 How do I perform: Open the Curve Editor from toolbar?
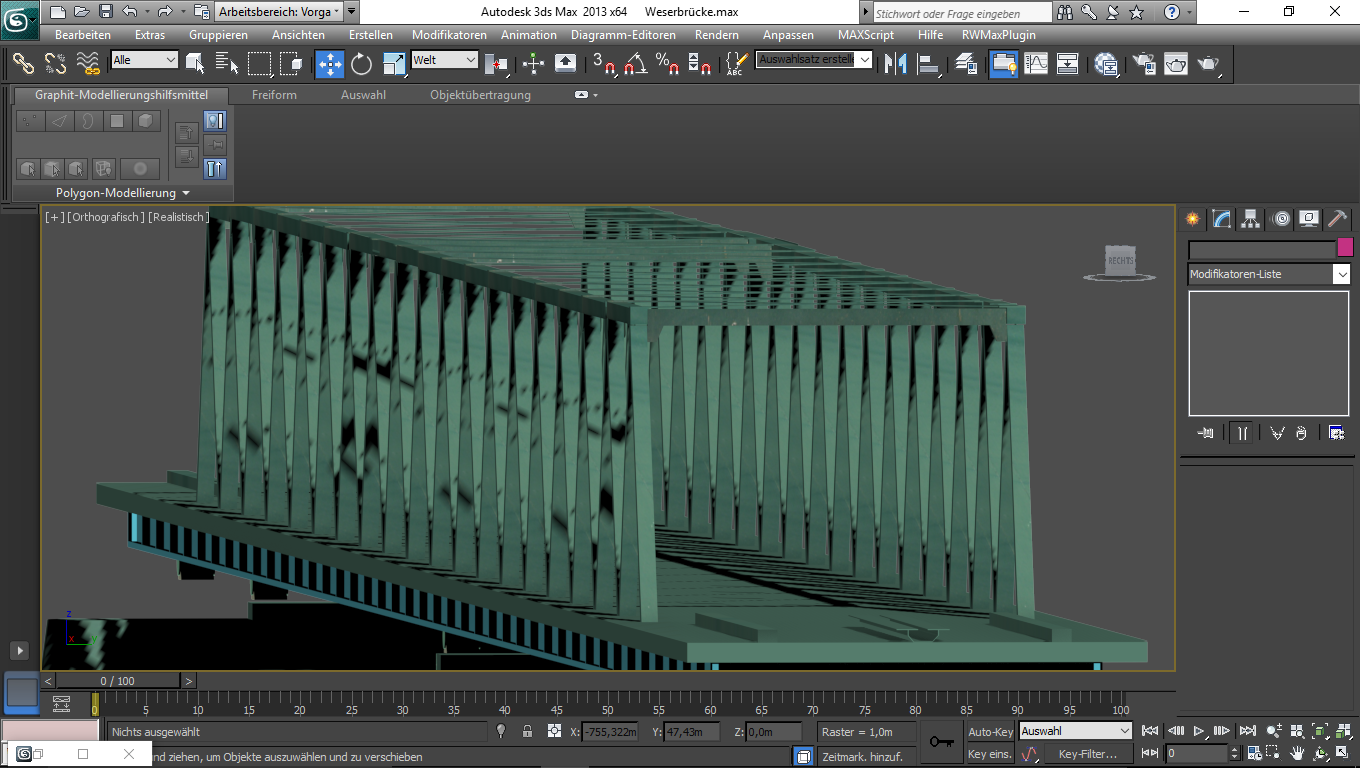[x=1036, y=64]
